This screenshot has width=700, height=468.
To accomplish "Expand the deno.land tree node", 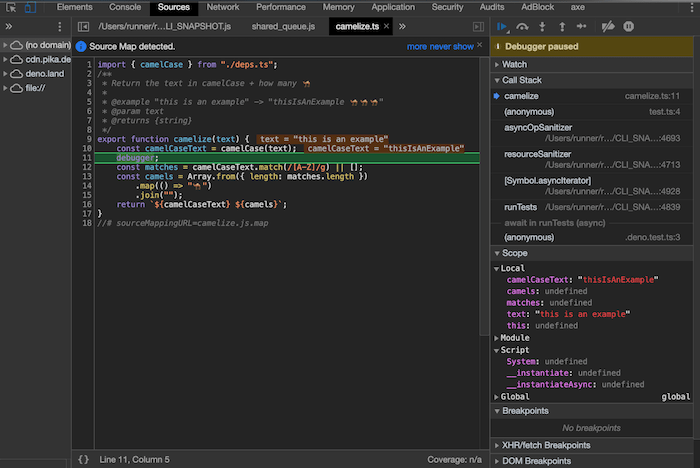I will 5,74.
